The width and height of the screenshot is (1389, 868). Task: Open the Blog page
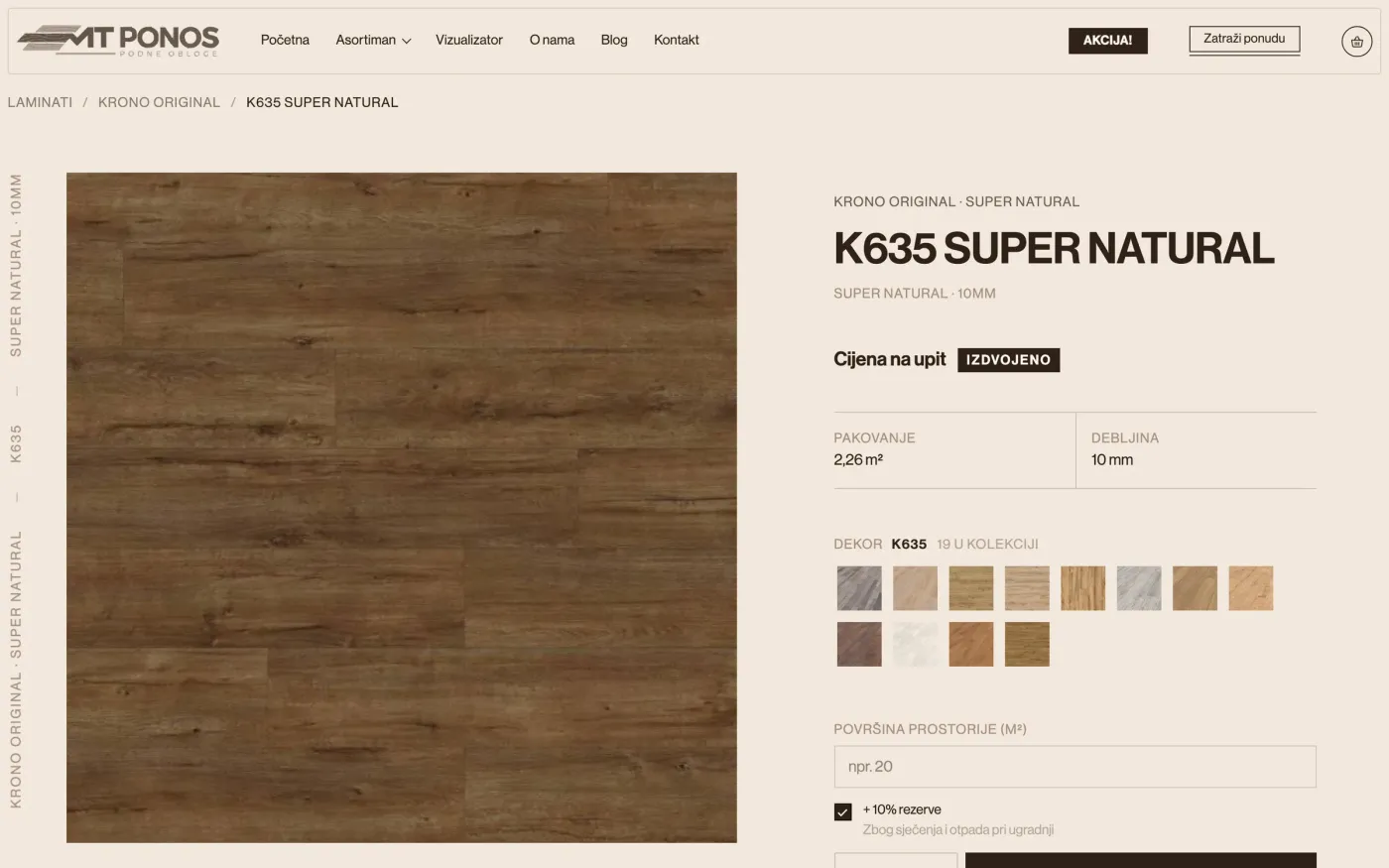coord(614,40)
